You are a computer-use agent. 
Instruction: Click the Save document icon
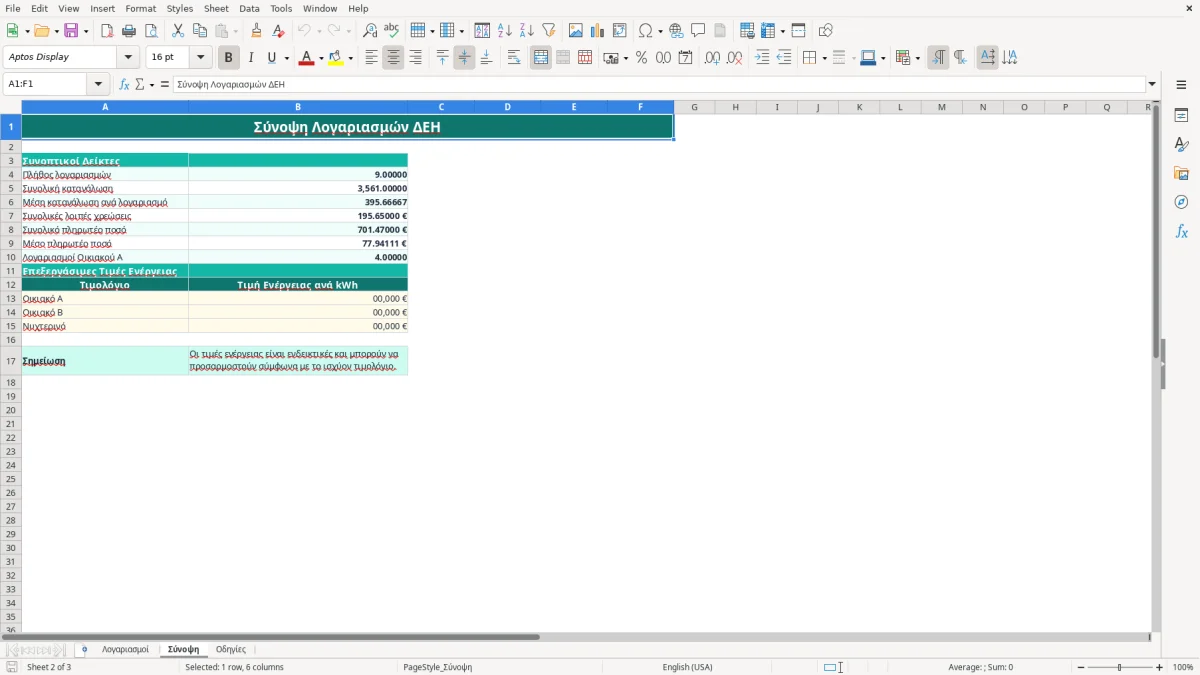(71, 31)
